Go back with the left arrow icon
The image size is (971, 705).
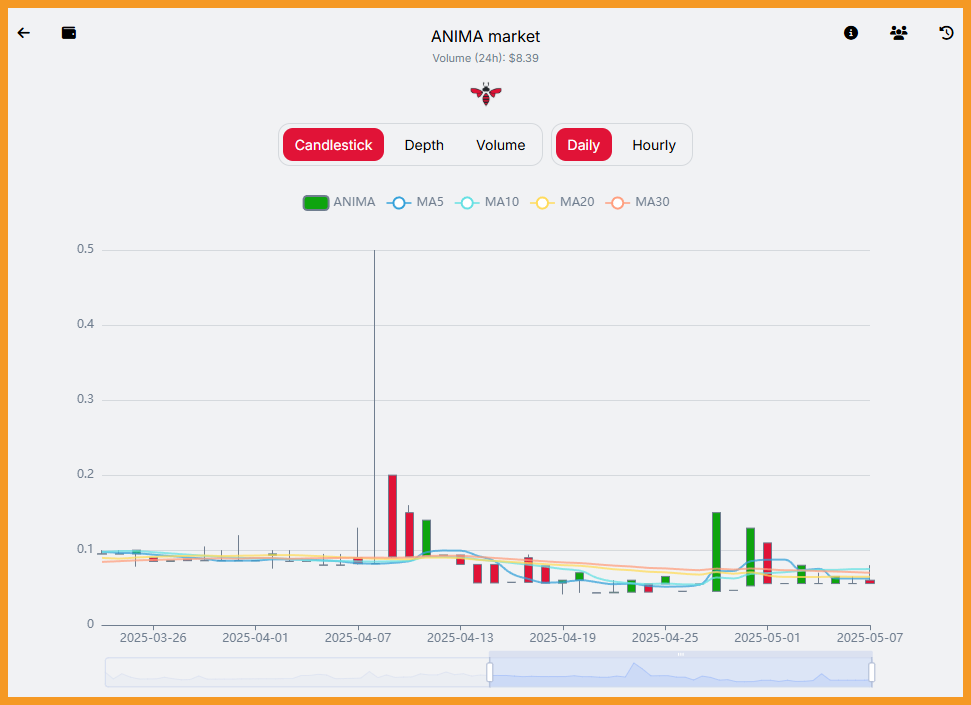pos(24,33)
